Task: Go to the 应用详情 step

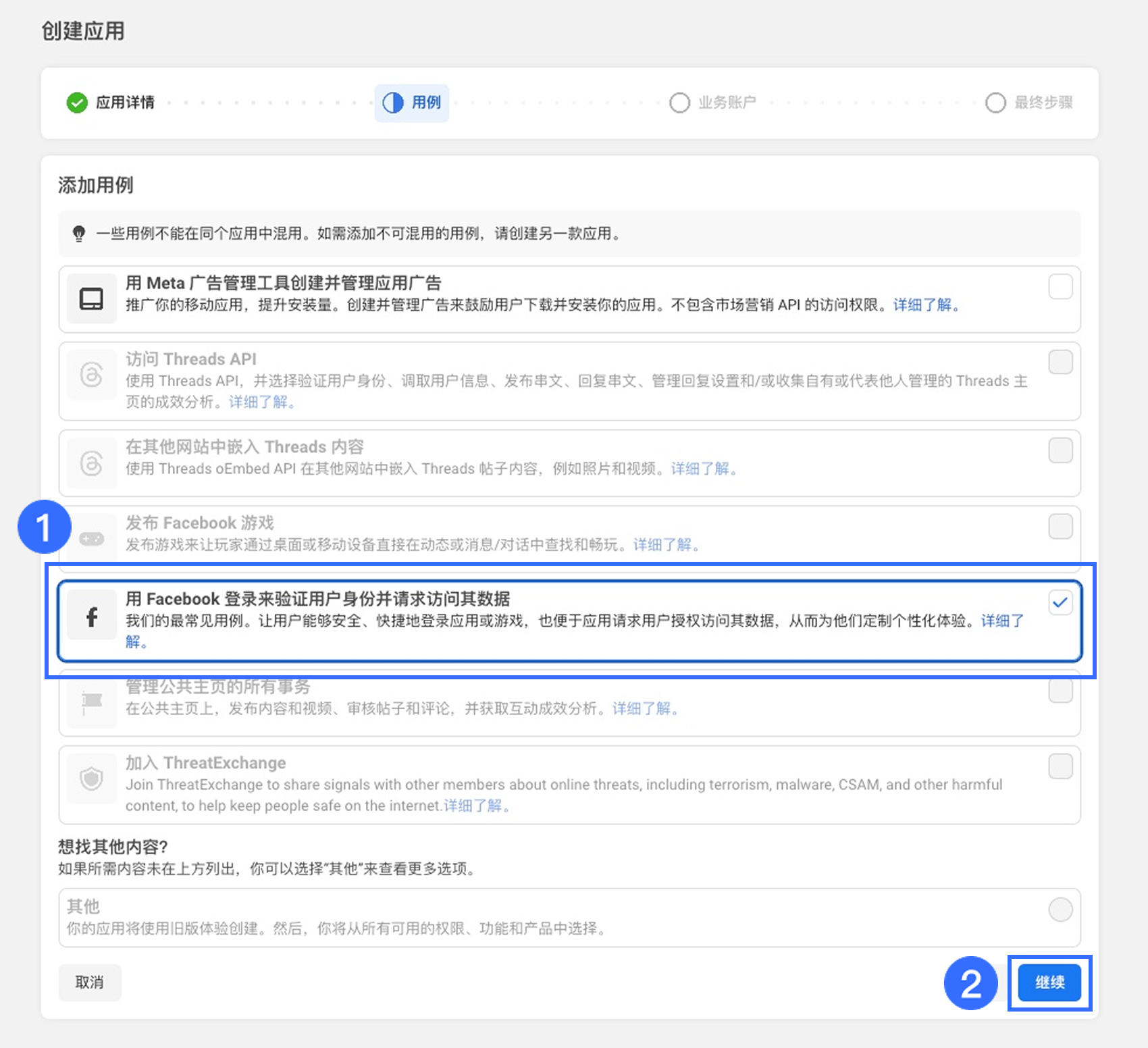Action: (x=111, y=103)
